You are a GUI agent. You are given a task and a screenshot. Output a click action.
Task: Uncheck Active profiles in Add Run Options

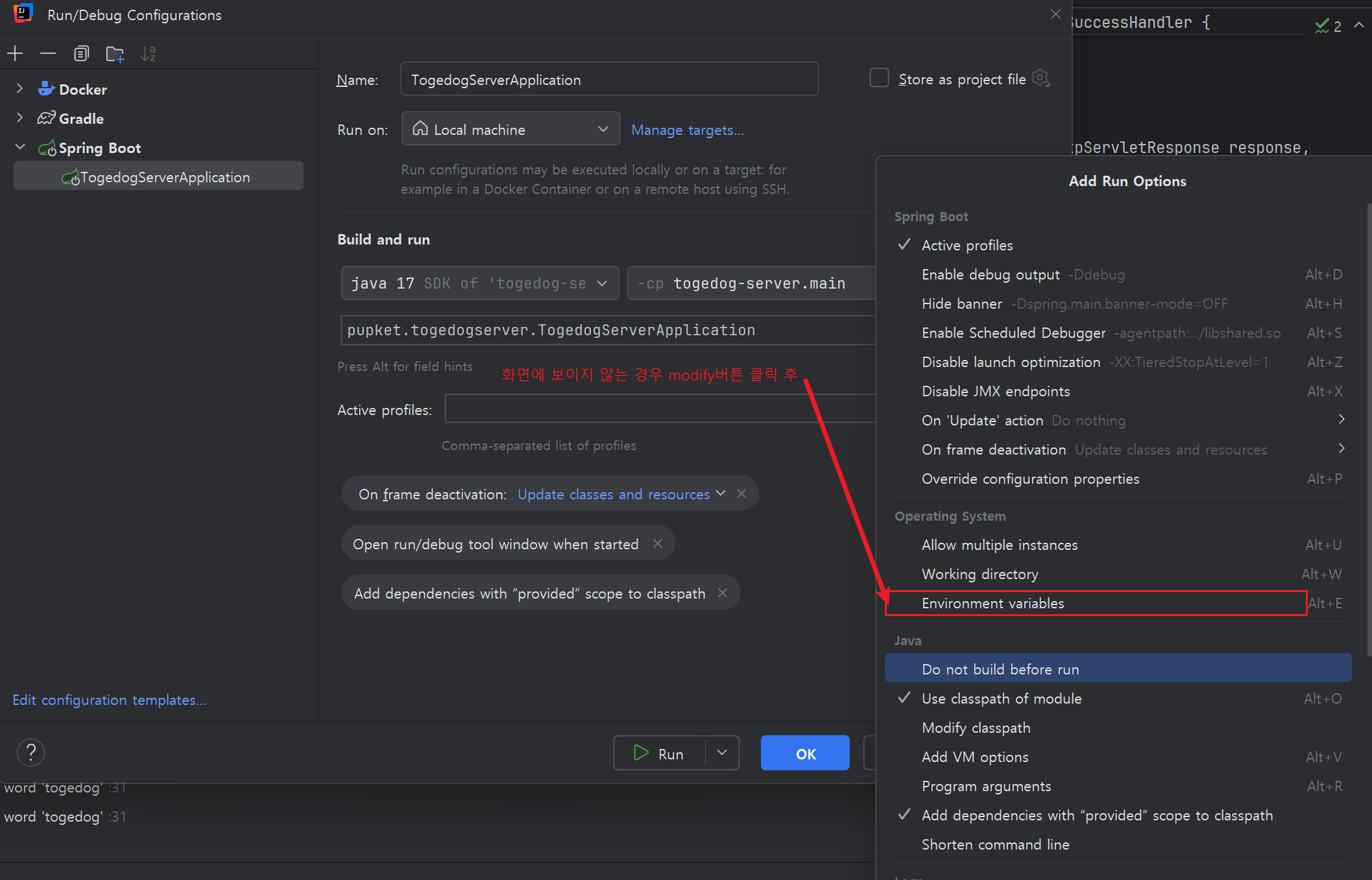coord(967,245)
